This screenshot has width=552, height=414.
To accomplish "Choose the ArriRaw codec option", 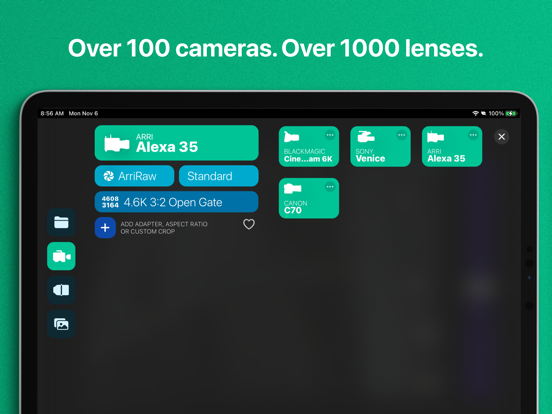I will pos(134,176).
